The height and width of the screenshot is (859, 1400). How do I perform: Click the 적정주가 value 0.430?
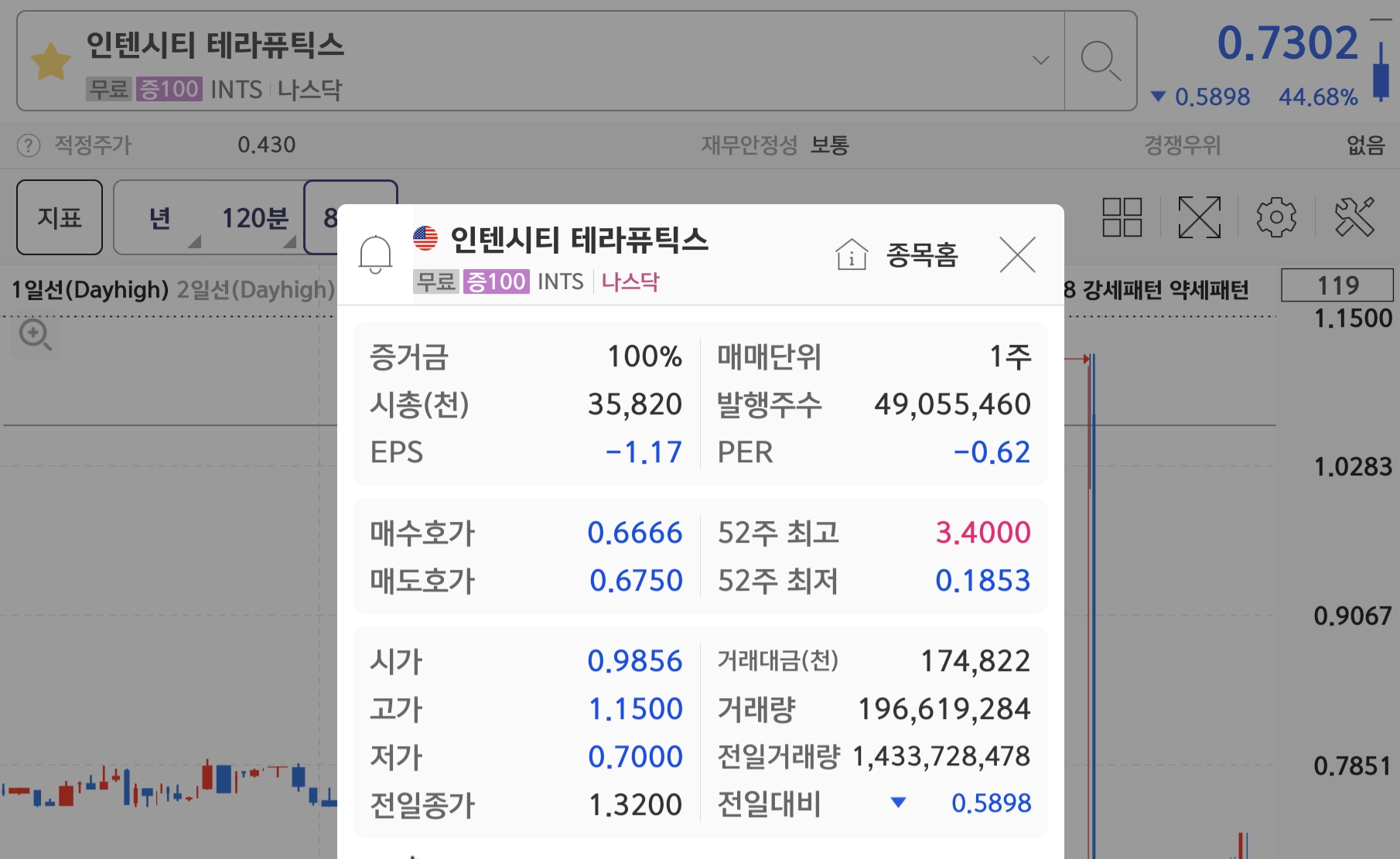[x=267, y=145]
